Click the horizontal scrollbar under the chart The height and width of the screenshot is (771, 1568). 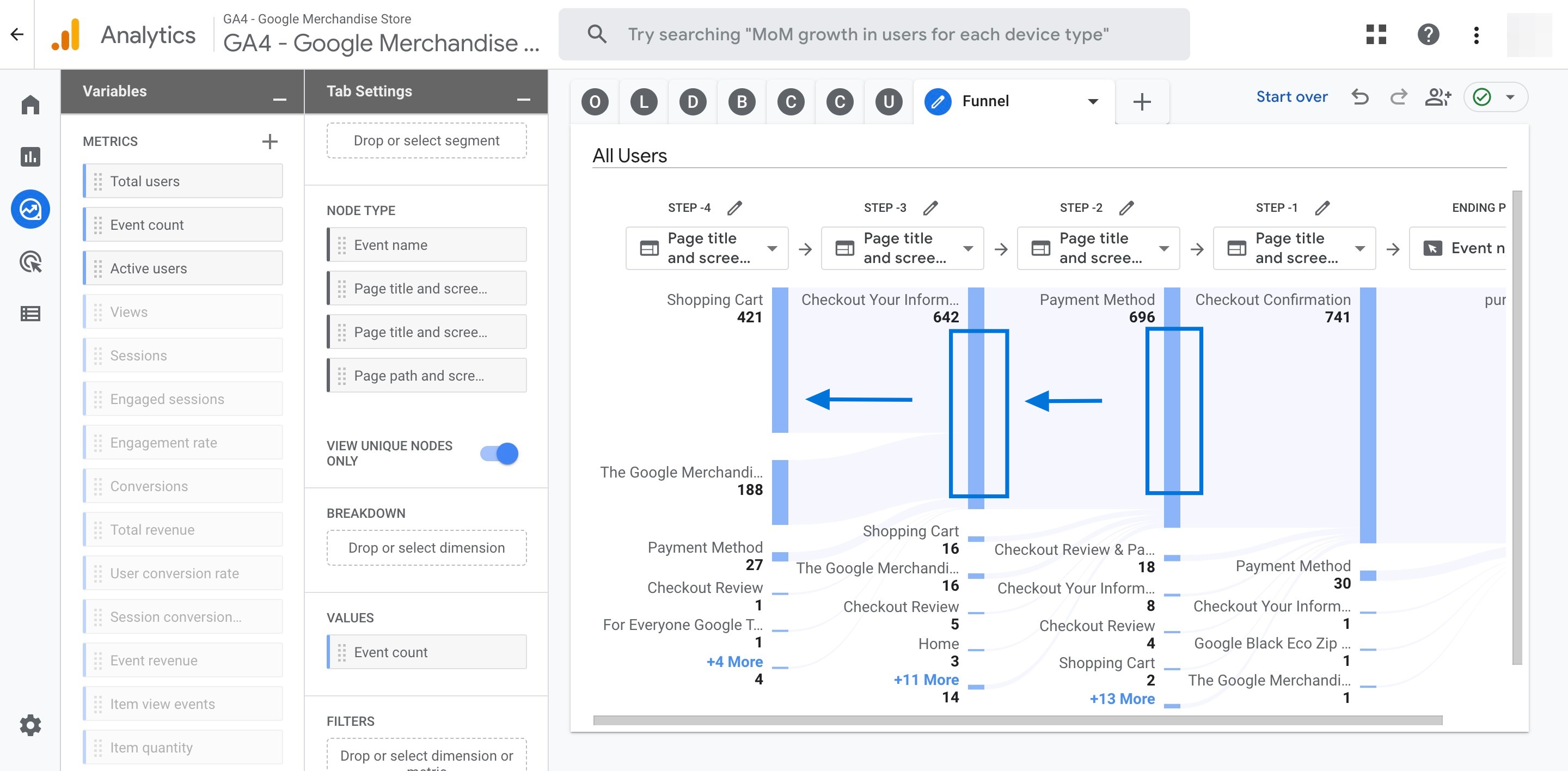(1018, 720)
